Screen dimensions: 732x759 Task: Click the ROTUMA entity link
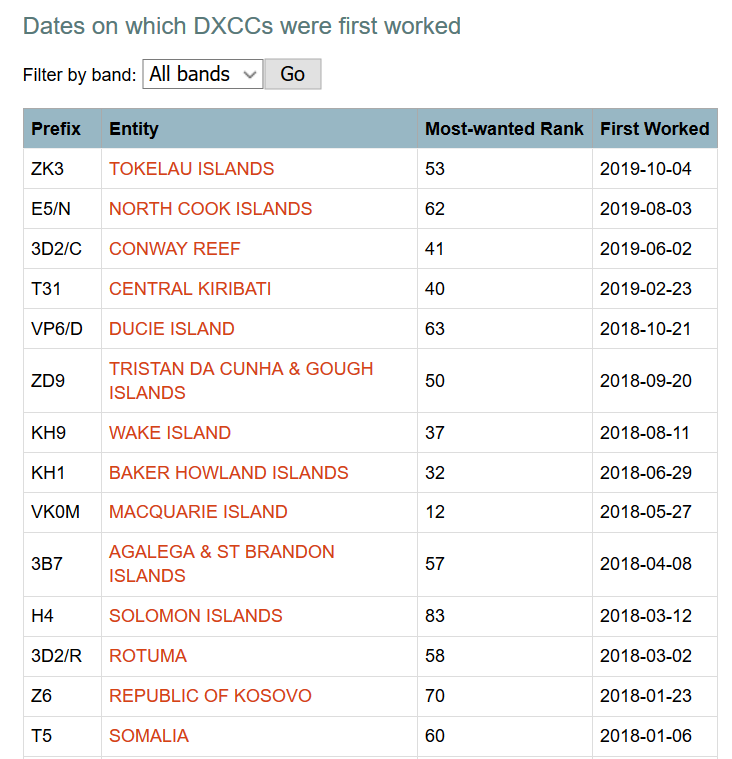click(x=148, y=656)
